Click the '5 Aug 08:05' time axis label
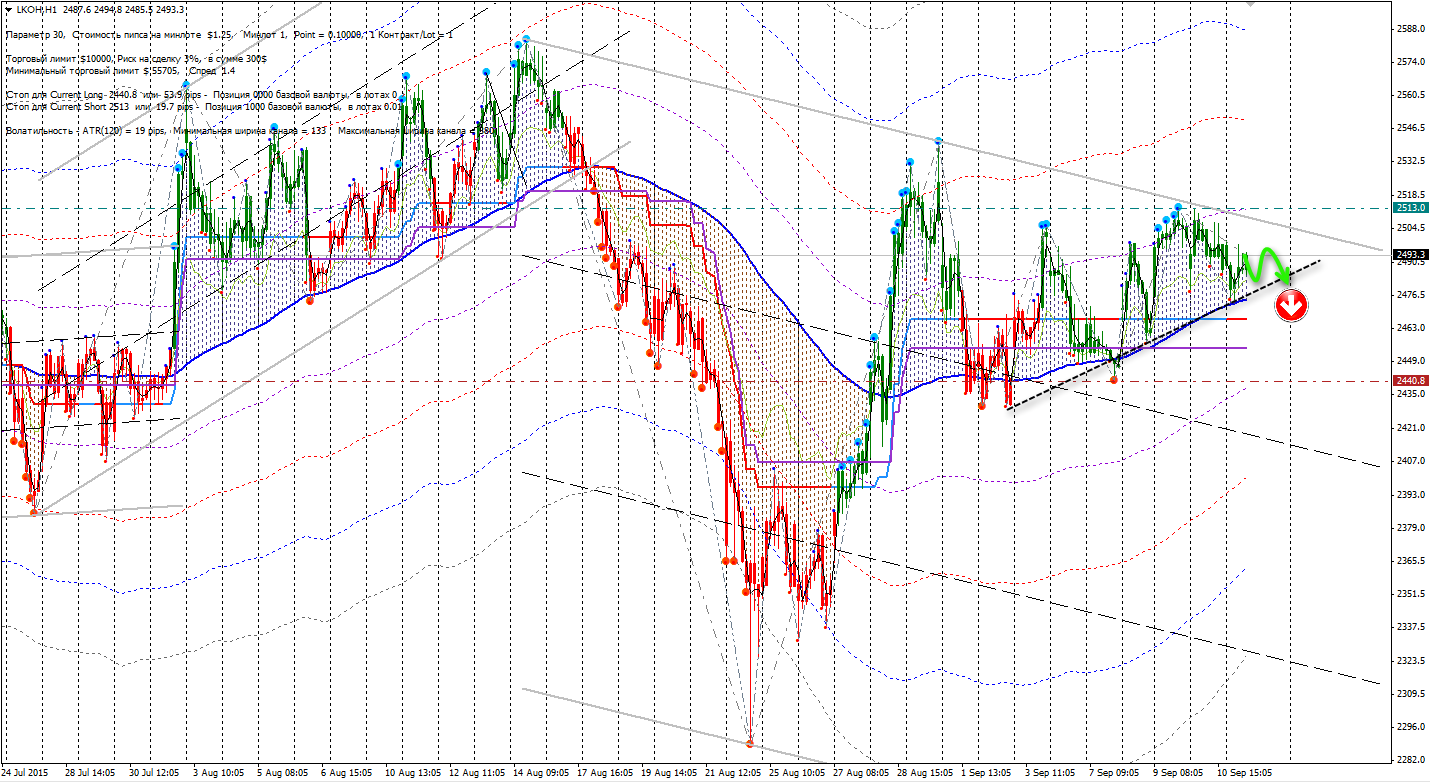Viewport: 1430px width, 782px height. tap(283, 773)
